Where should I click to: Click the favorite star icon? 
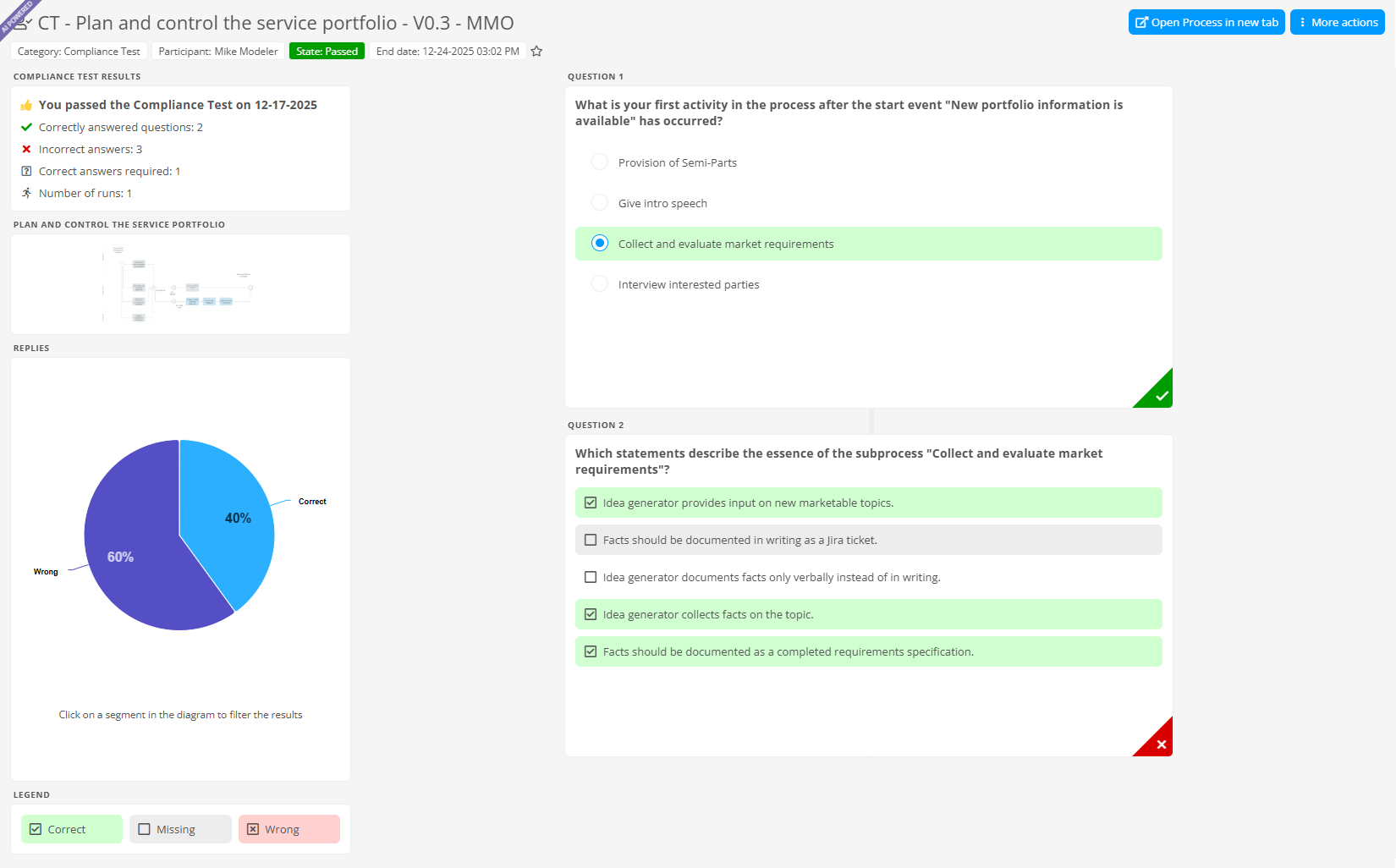(x=536, y=52)
